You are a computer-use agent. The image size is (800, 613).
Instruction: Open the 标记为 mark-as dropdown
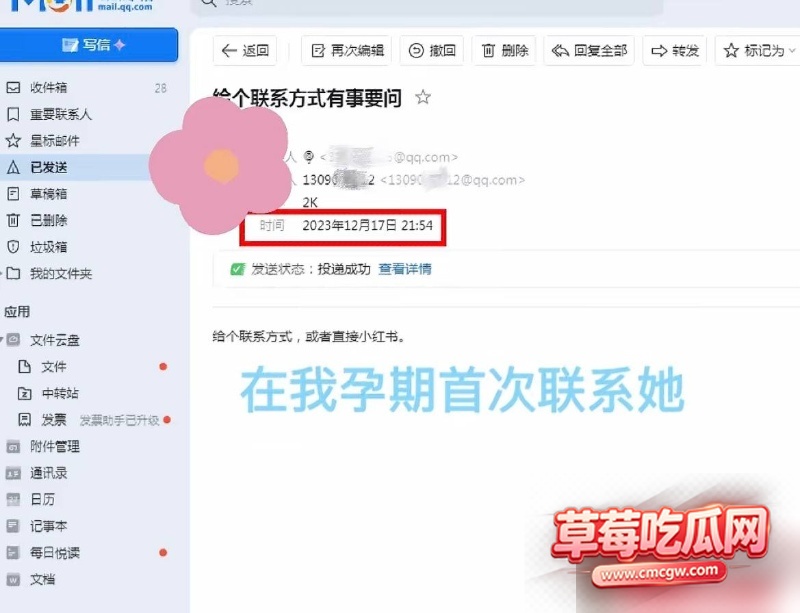(758, 51)
